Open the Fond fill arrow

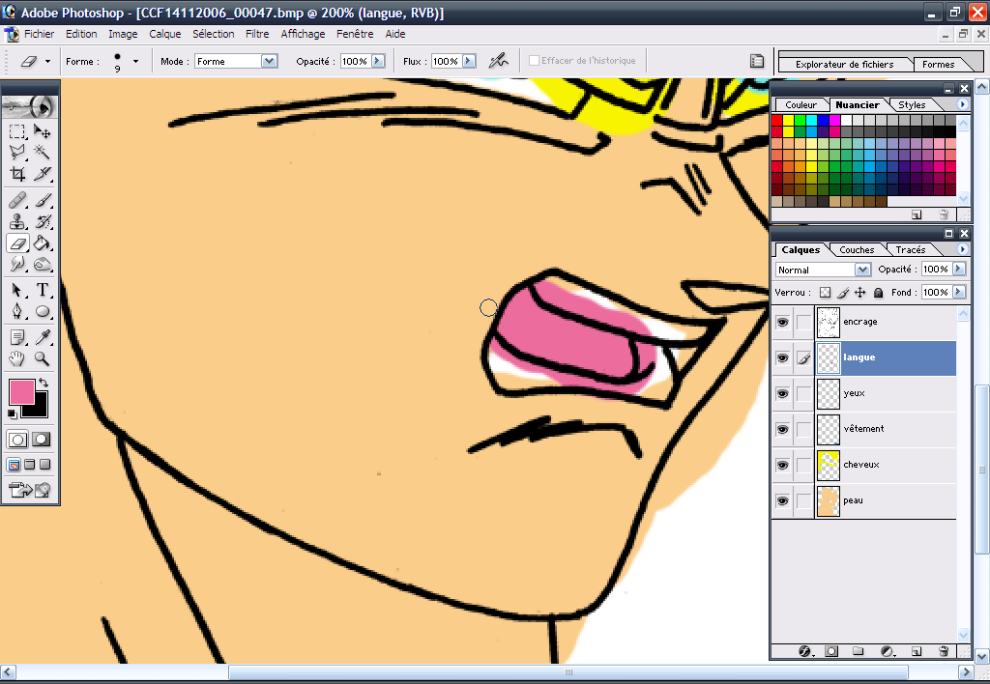pos(958,292)
